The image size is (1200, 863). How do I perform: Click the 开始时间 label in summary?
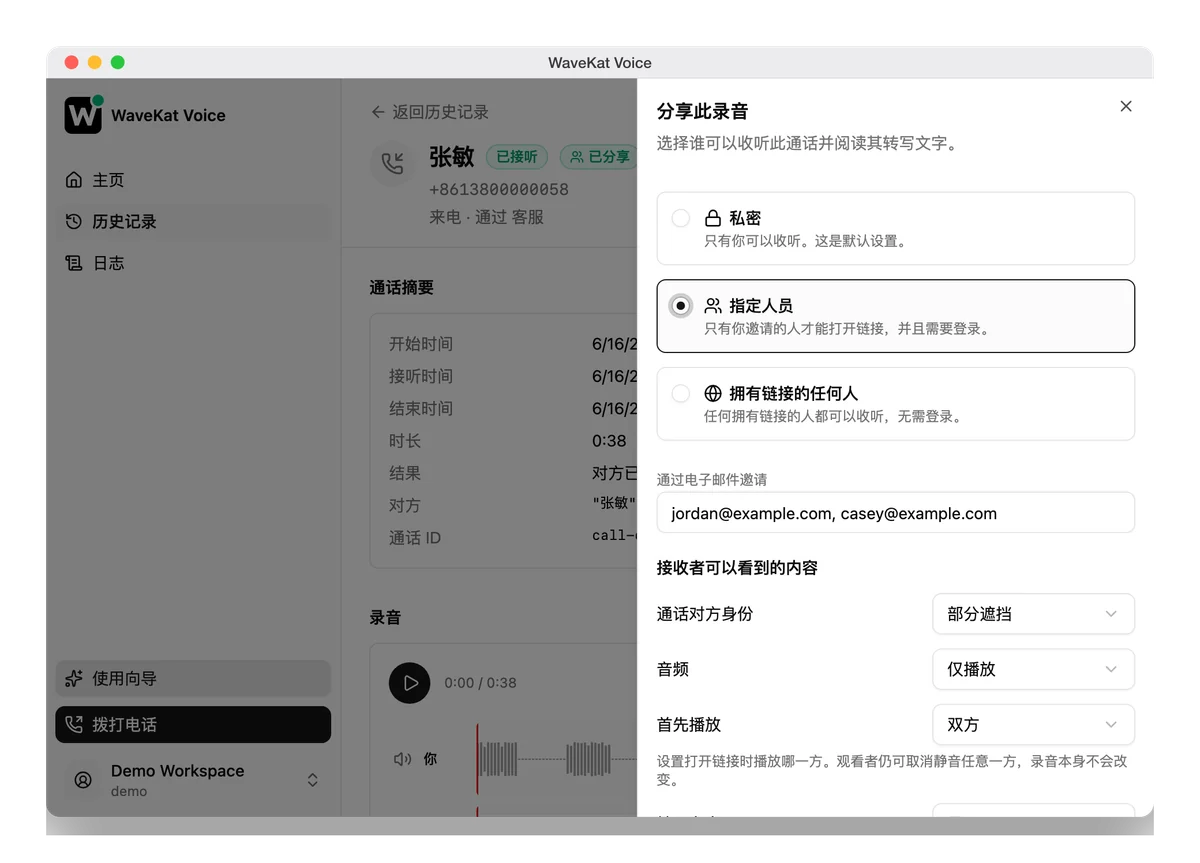(x=421, y=344)
